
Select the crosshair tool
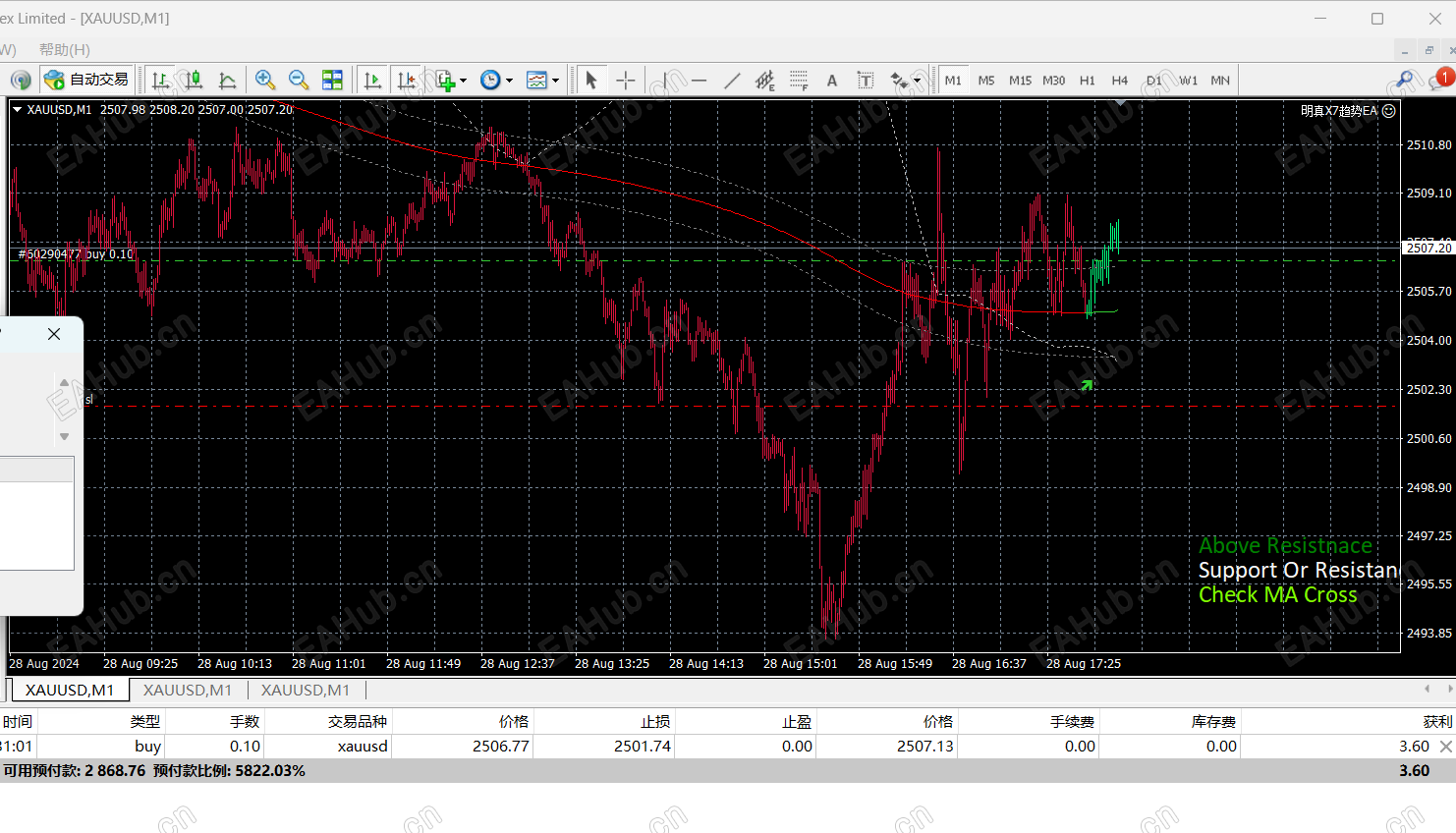pyautogui.click(x=626, y=80)
